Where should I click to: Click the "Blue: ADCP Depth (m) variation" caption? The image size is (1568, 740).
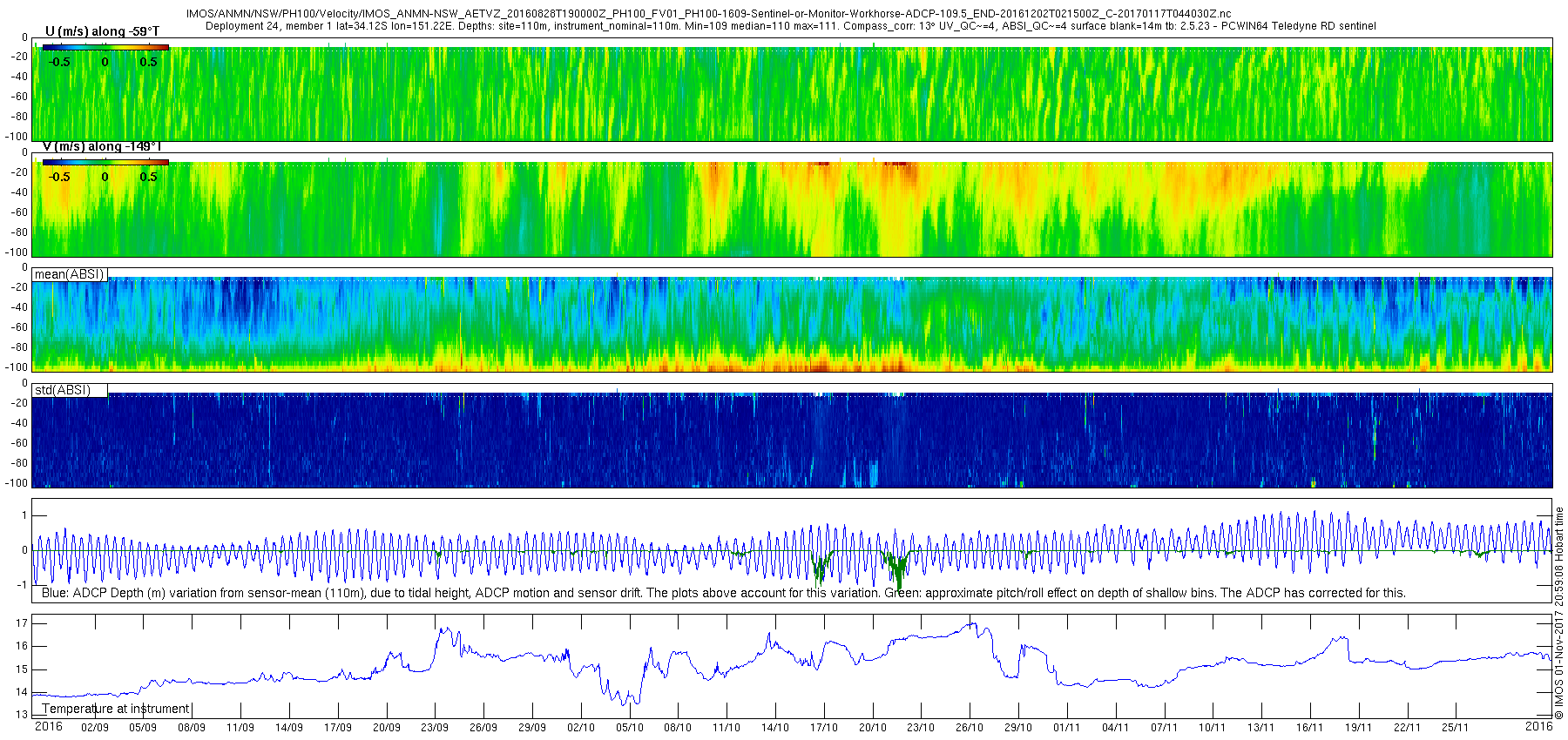(724, 593)
